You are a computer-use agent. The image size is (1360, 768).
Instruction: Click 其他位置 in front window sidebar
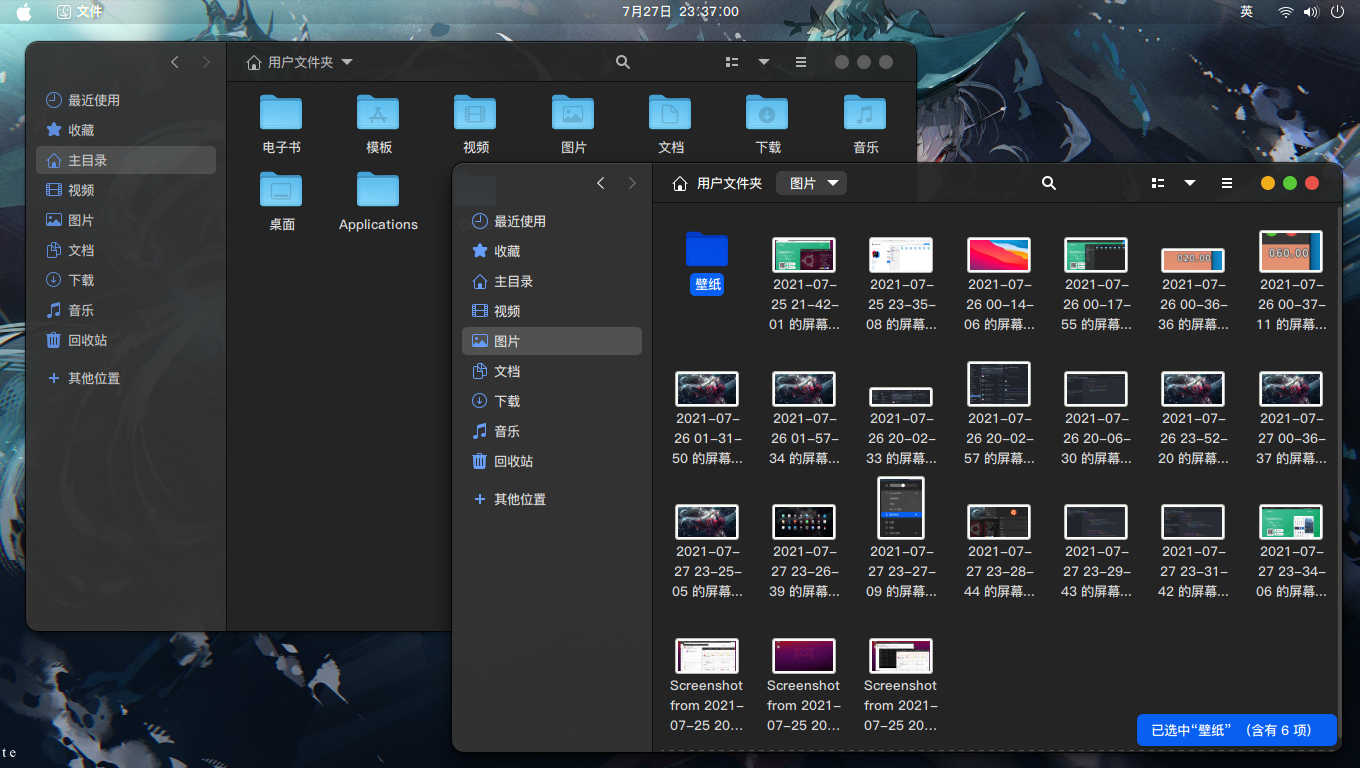[552, 499]
